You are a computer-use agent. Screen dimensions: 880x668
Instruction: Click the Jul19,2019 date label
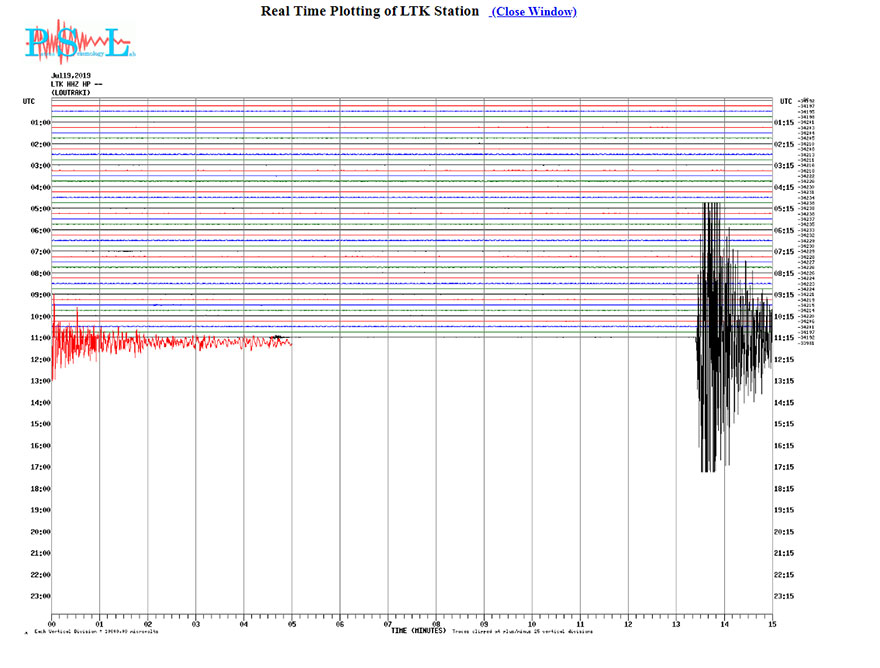pos(70,76)
